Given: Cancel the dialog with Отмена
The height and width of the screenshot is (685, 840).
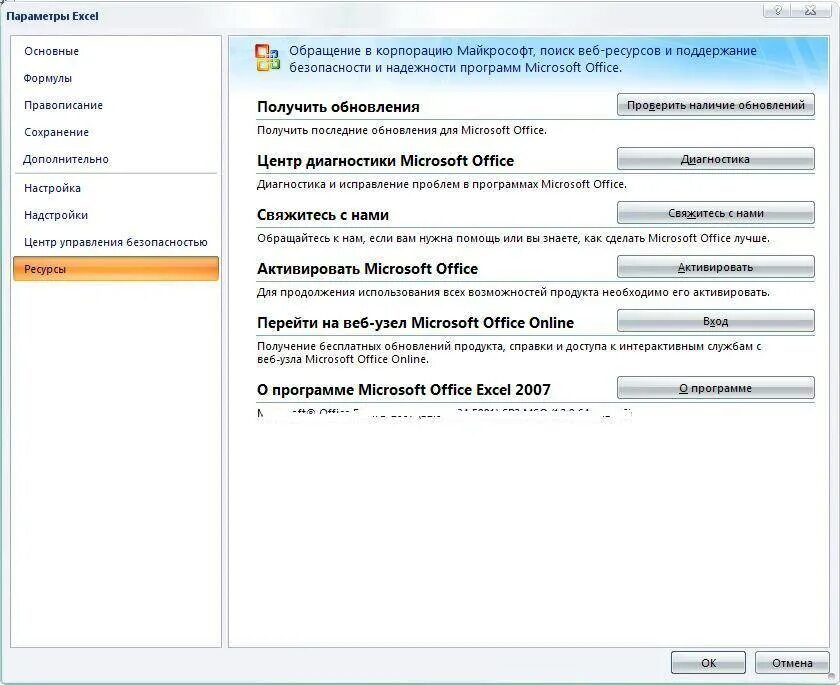Looking at the screenshot, I should (x=792, y=663).
